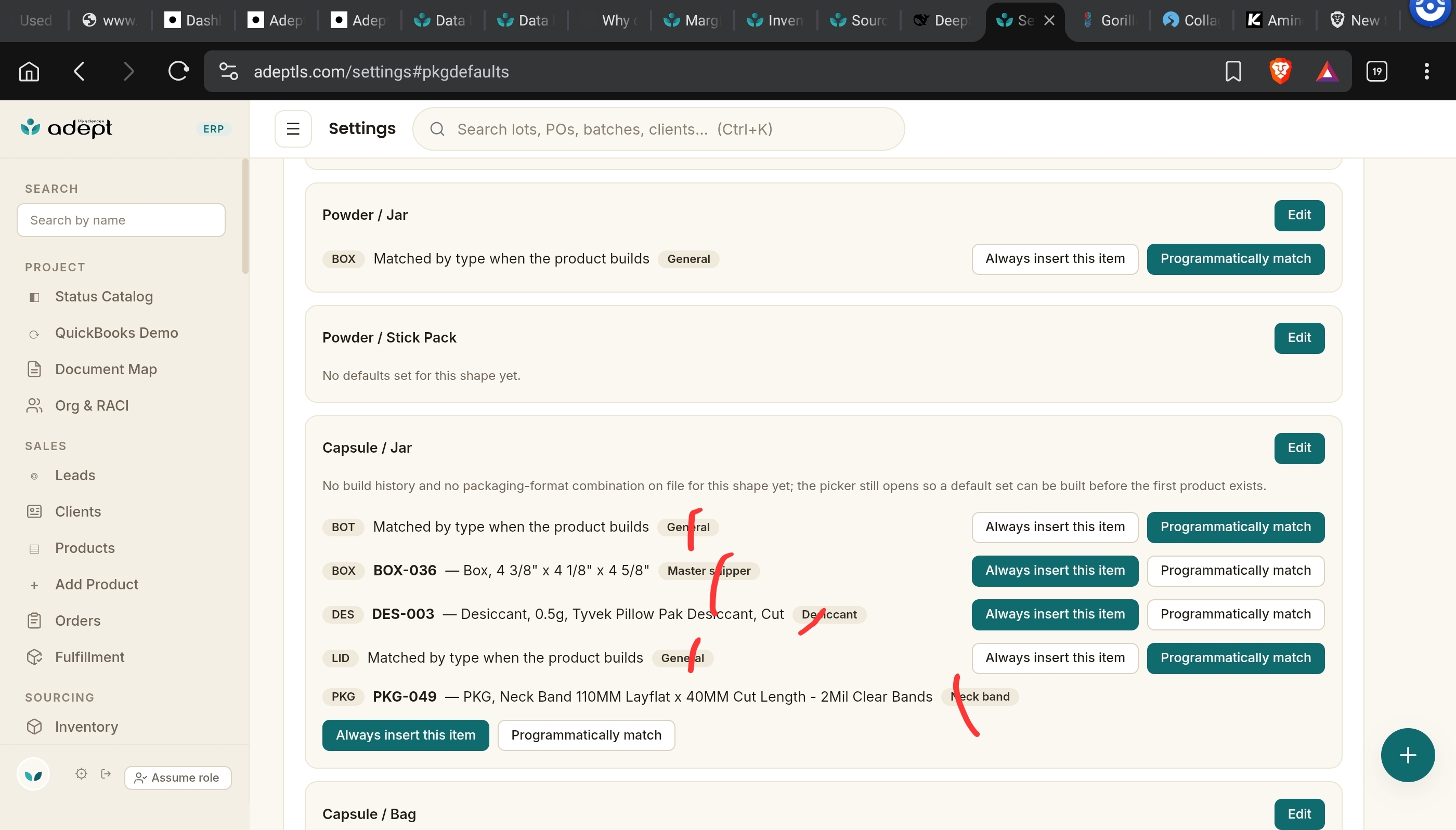The height and width of the screenshot is (830, 1456).
Task: Close the active Settings browser tab
Action: pos(1049,20)
